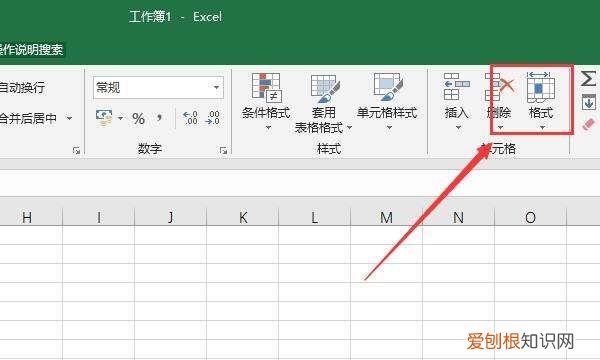Select column N header
Viewport: 600px width, 360px height.
point(458,217)
